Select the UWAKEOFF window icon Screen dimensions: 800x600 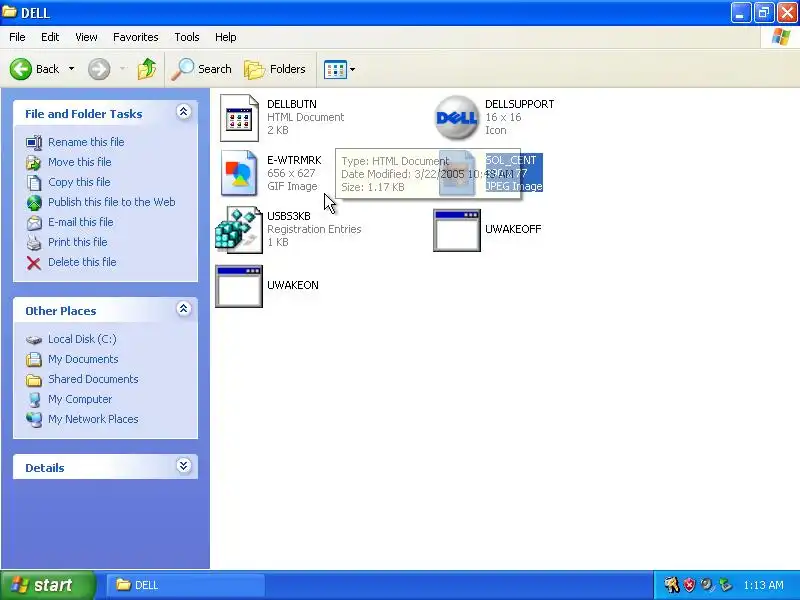[x=457, y=230]
